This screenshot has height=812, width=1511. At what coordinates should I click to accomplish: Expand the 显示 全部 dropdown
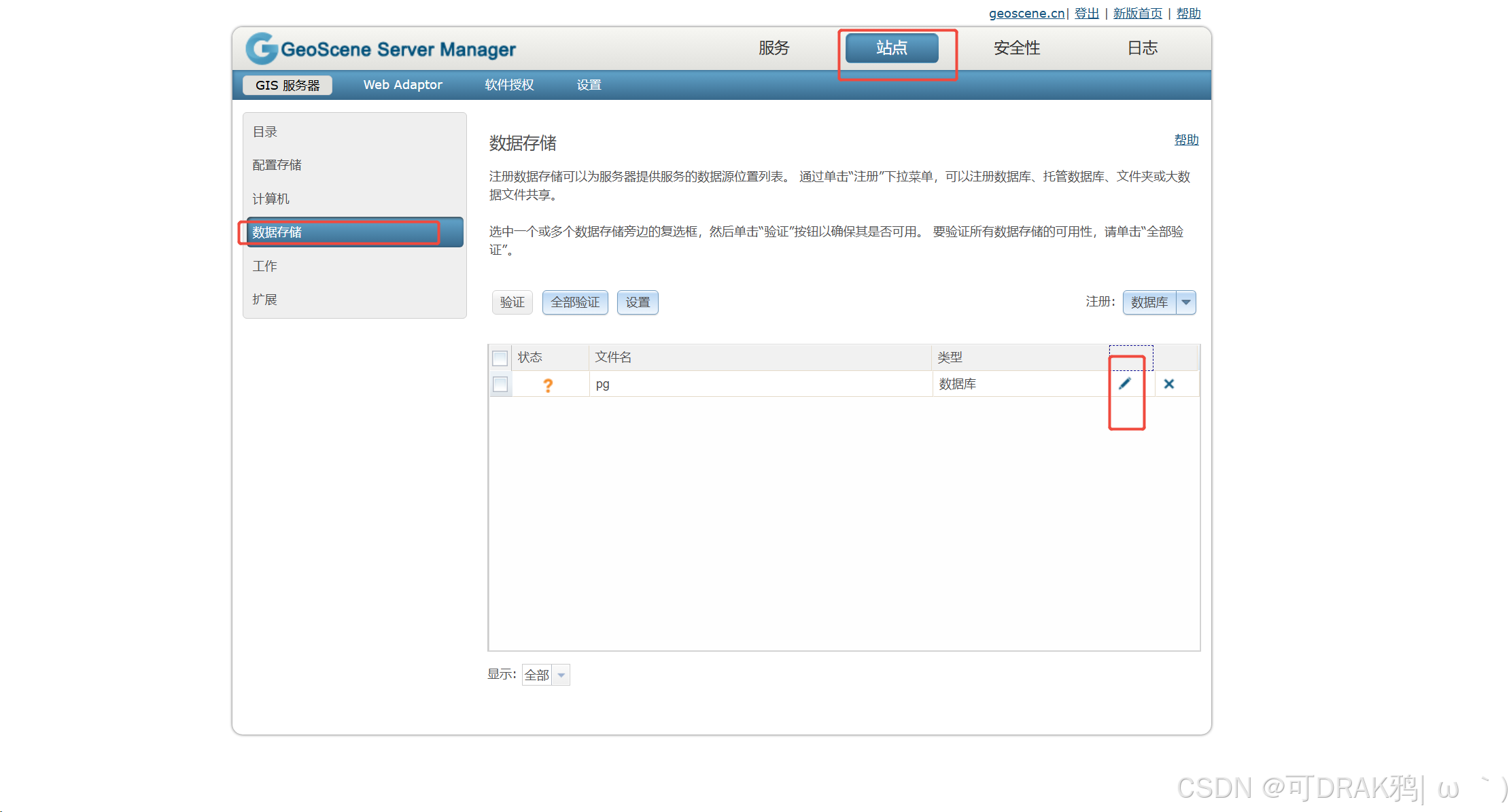point(561,675)
